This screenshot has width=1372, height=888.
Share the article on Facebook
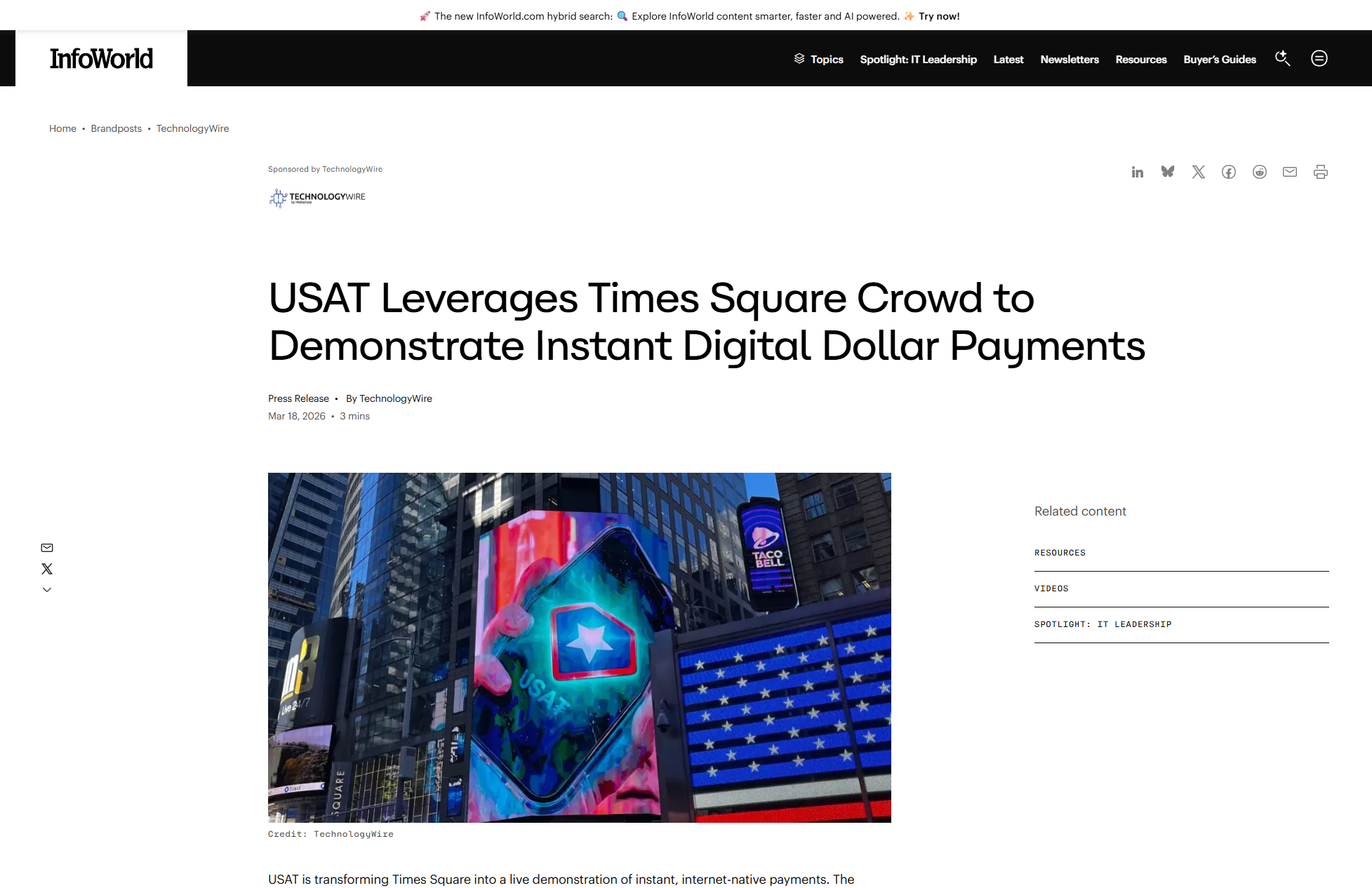pyautogui.click(x=1229, y=172)
